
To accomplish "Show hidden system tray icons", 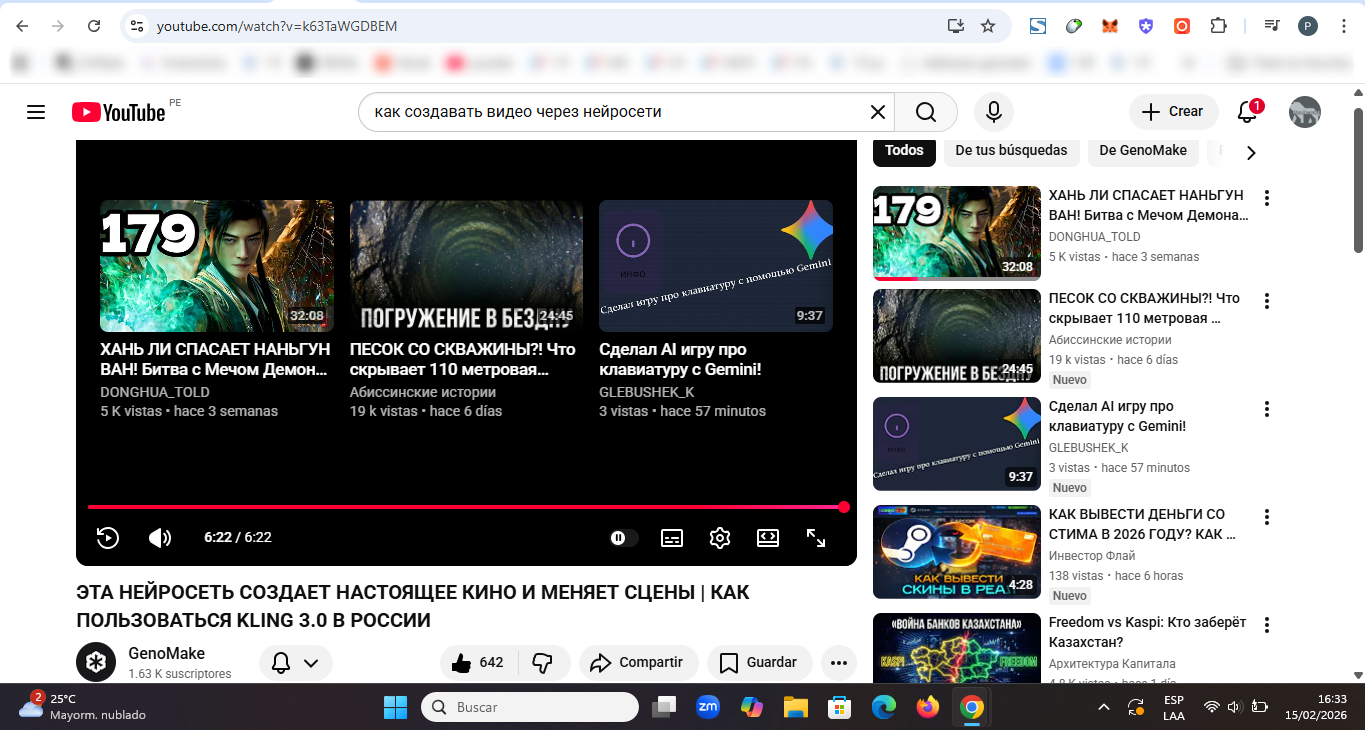I will pos(1104,707).
